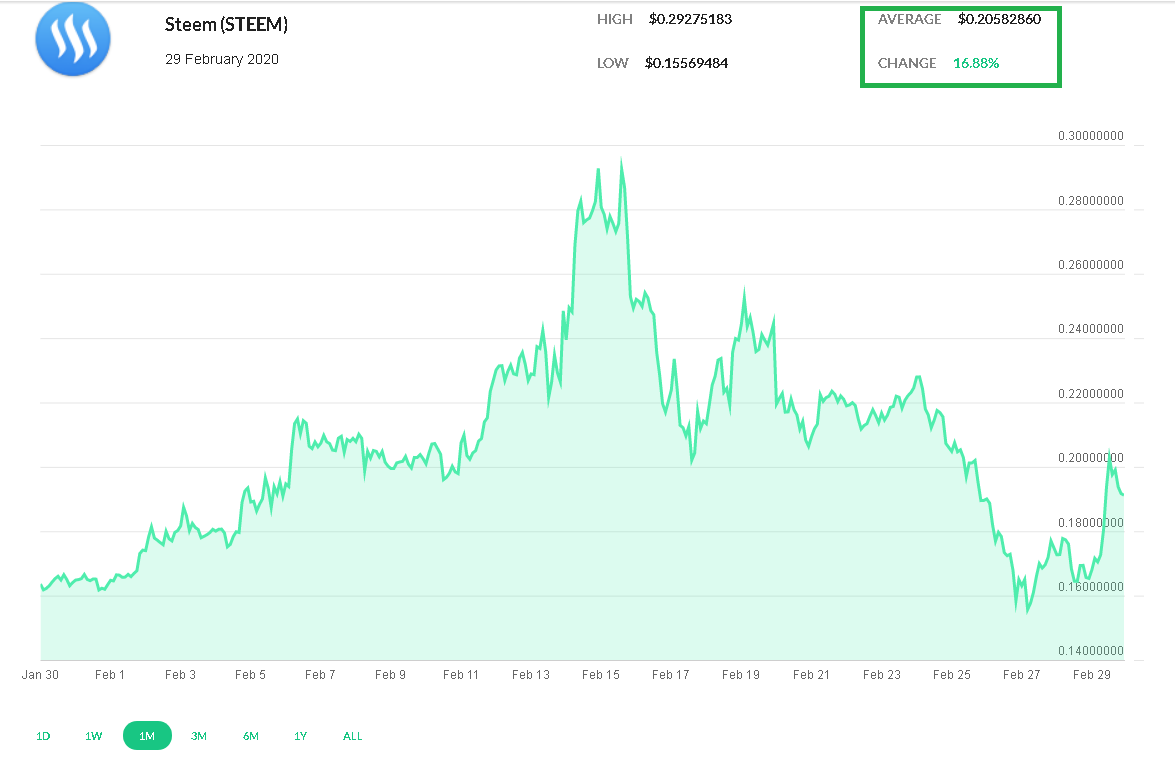Select the 1D time range

(x=42, y=735)
